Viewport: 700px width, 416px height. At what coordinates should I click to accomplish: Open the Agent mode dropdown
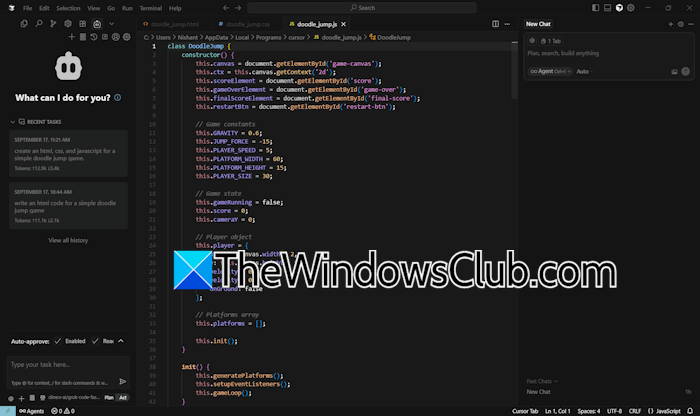pos(550,71)
